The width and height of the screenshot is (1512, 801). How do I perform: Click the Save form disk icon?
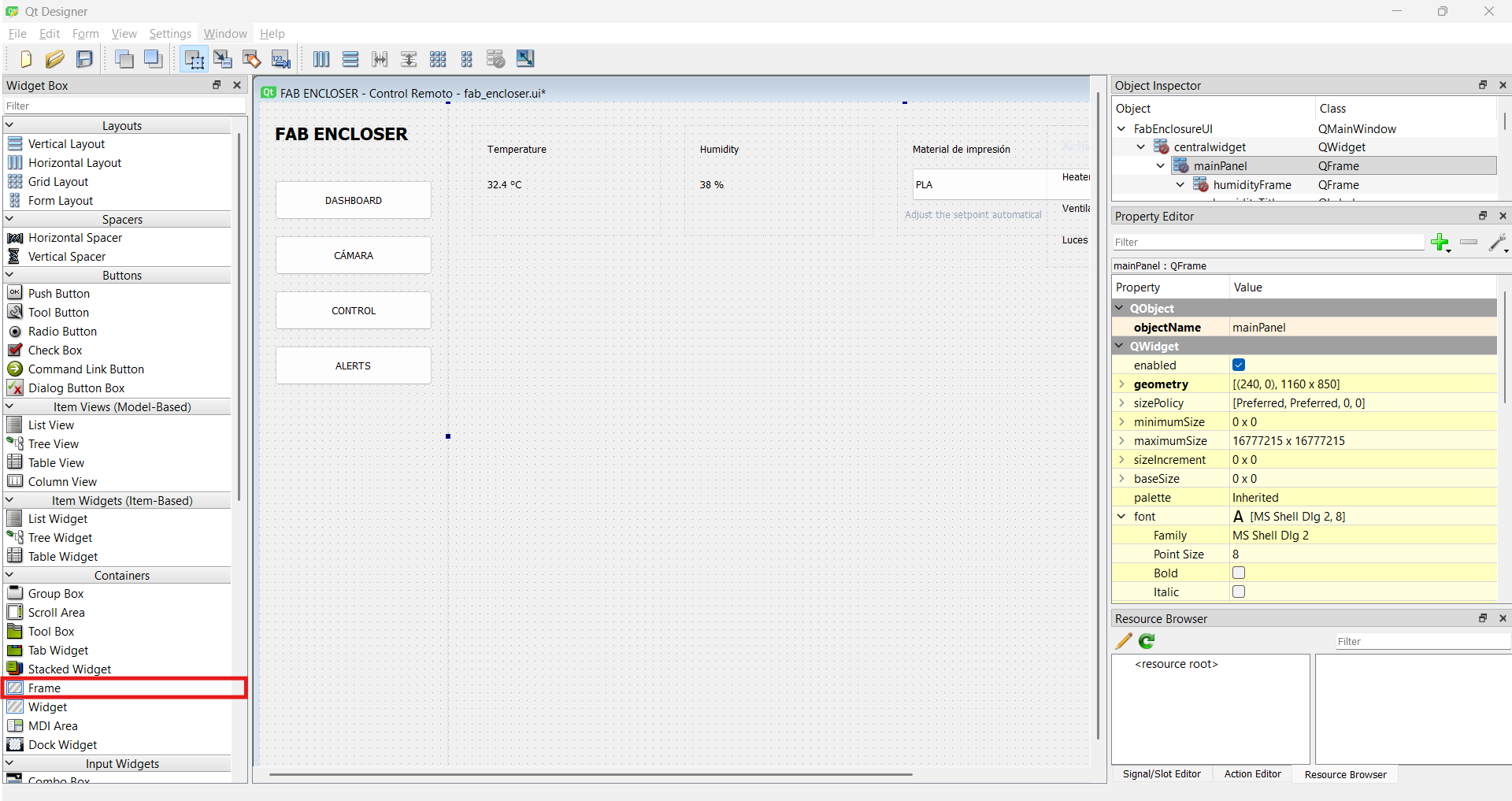click(84, 59)
